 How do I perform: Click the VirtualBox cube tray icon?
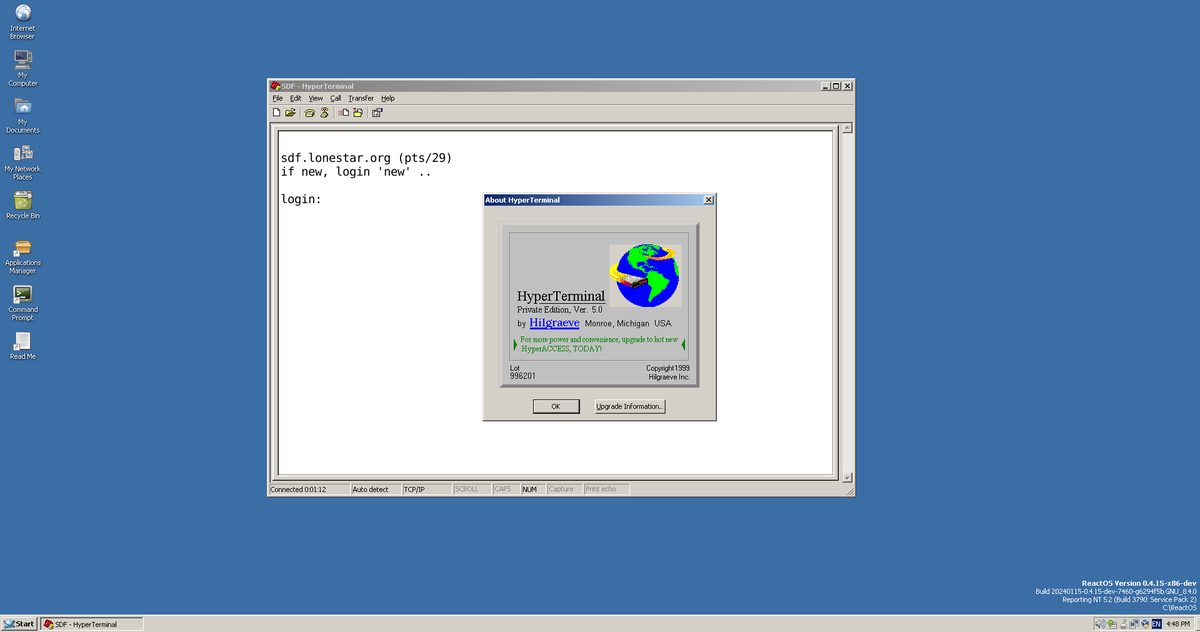(1145, 624)
